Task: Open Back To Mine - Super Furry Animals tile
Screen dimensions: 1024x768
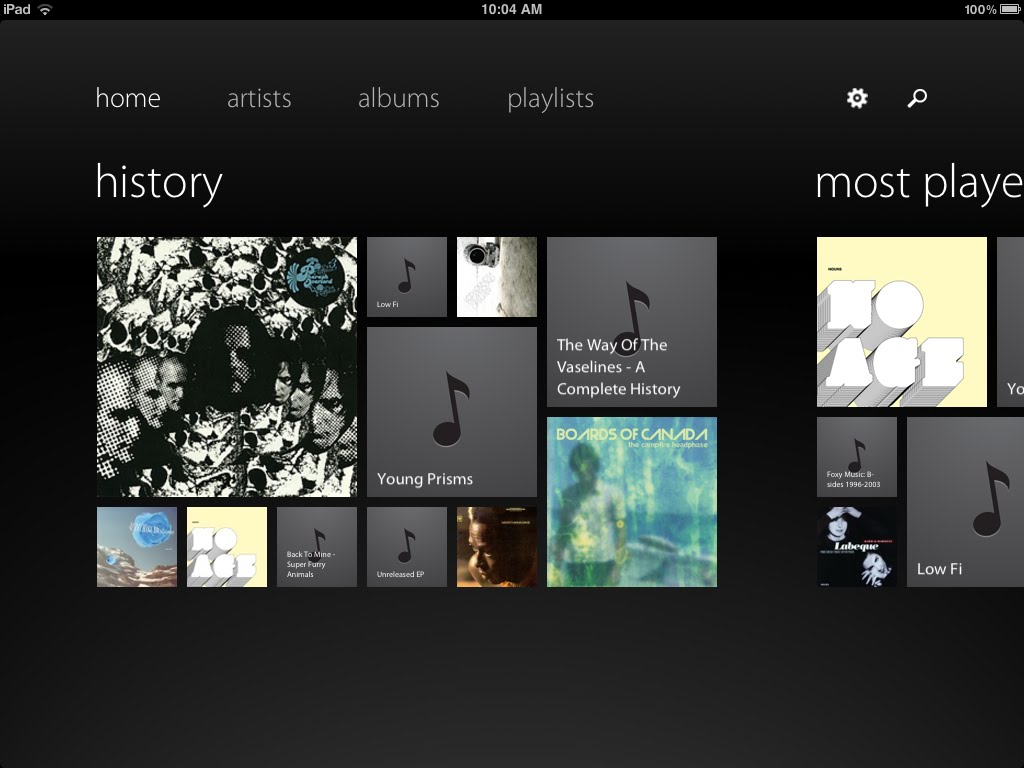Action: pyautogui.click(x=317, y=547)
